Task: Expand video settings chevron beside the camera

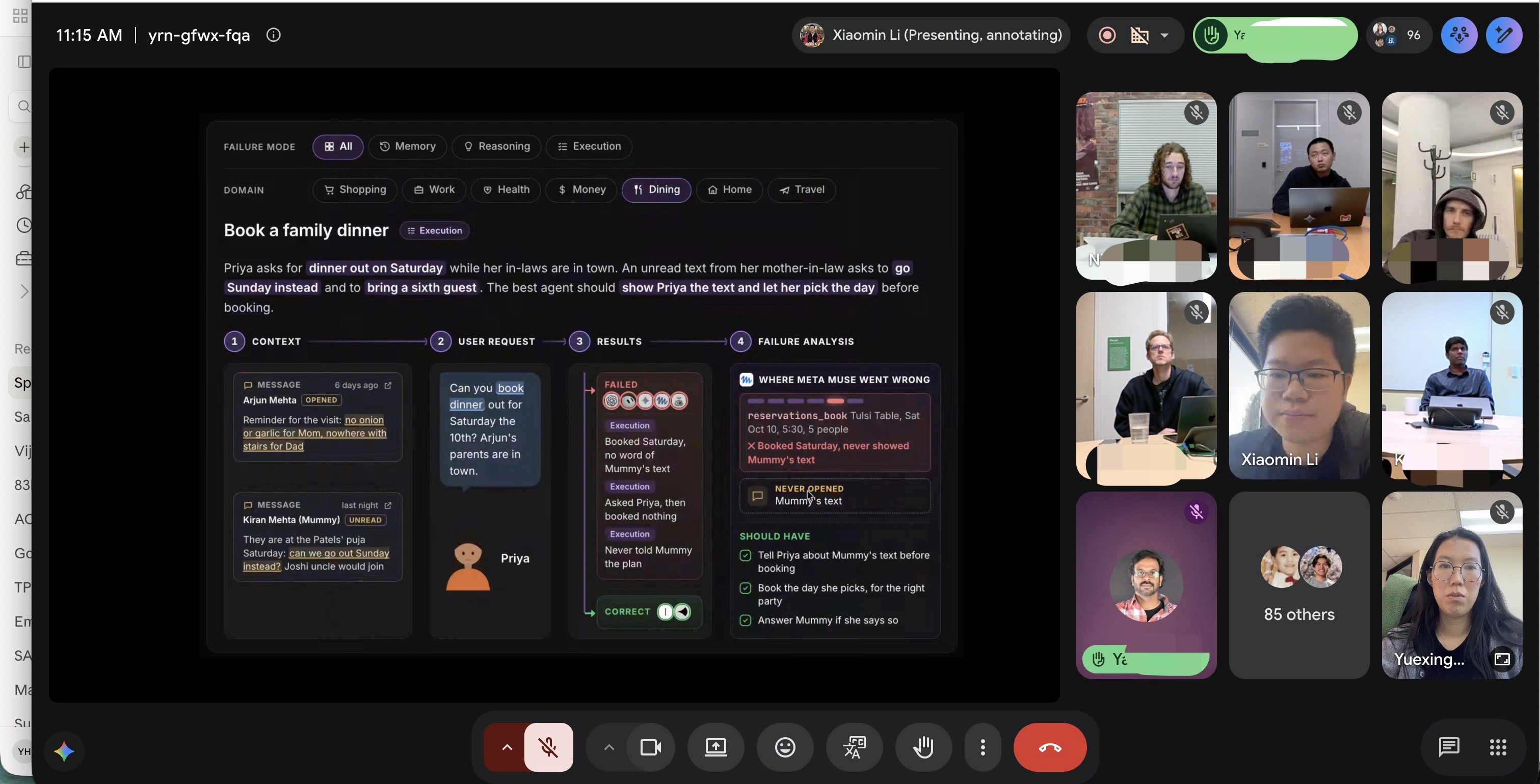Action: tap(608, 747)
